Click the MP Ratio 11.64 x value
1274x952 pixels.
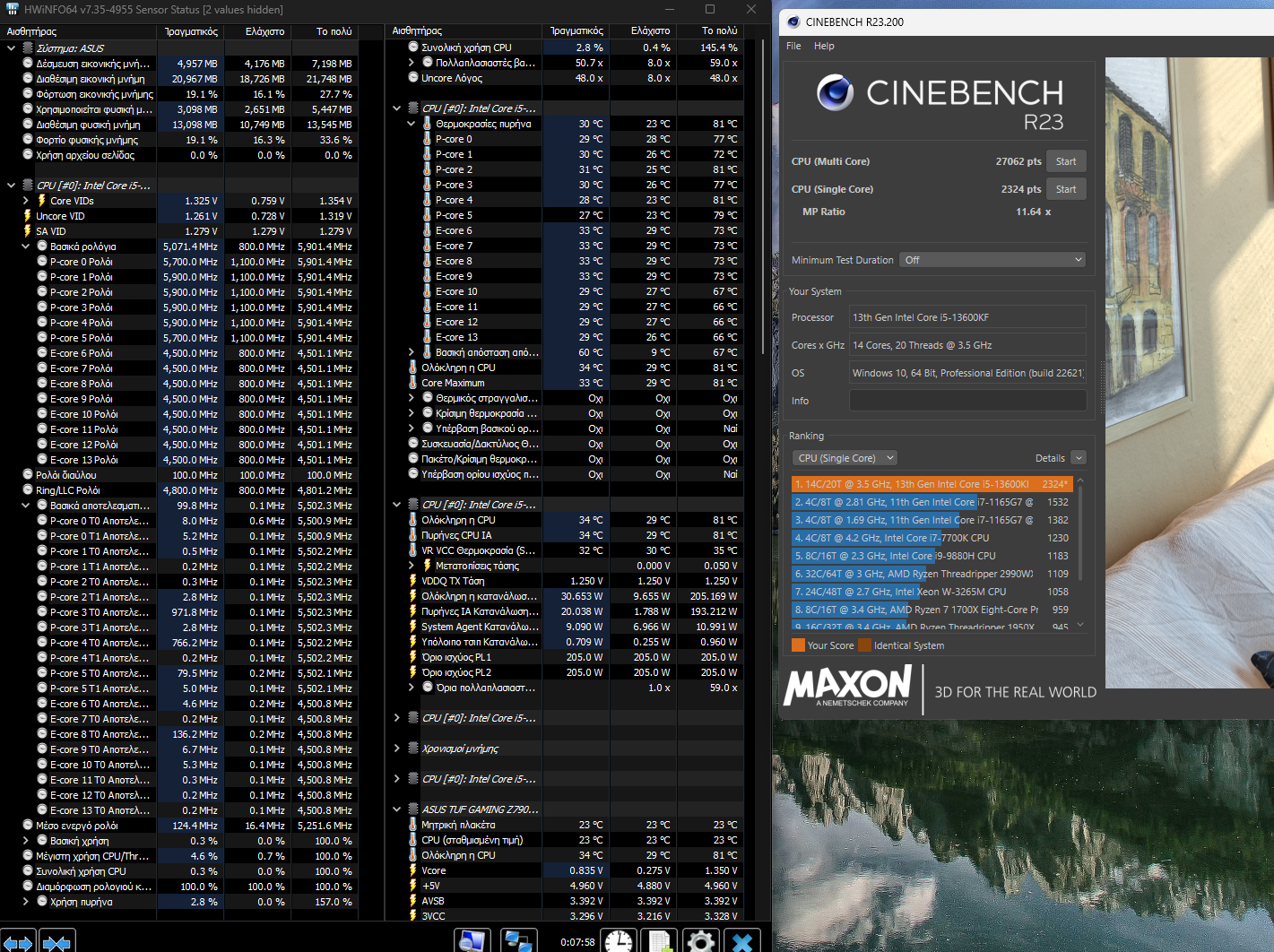1033,212
